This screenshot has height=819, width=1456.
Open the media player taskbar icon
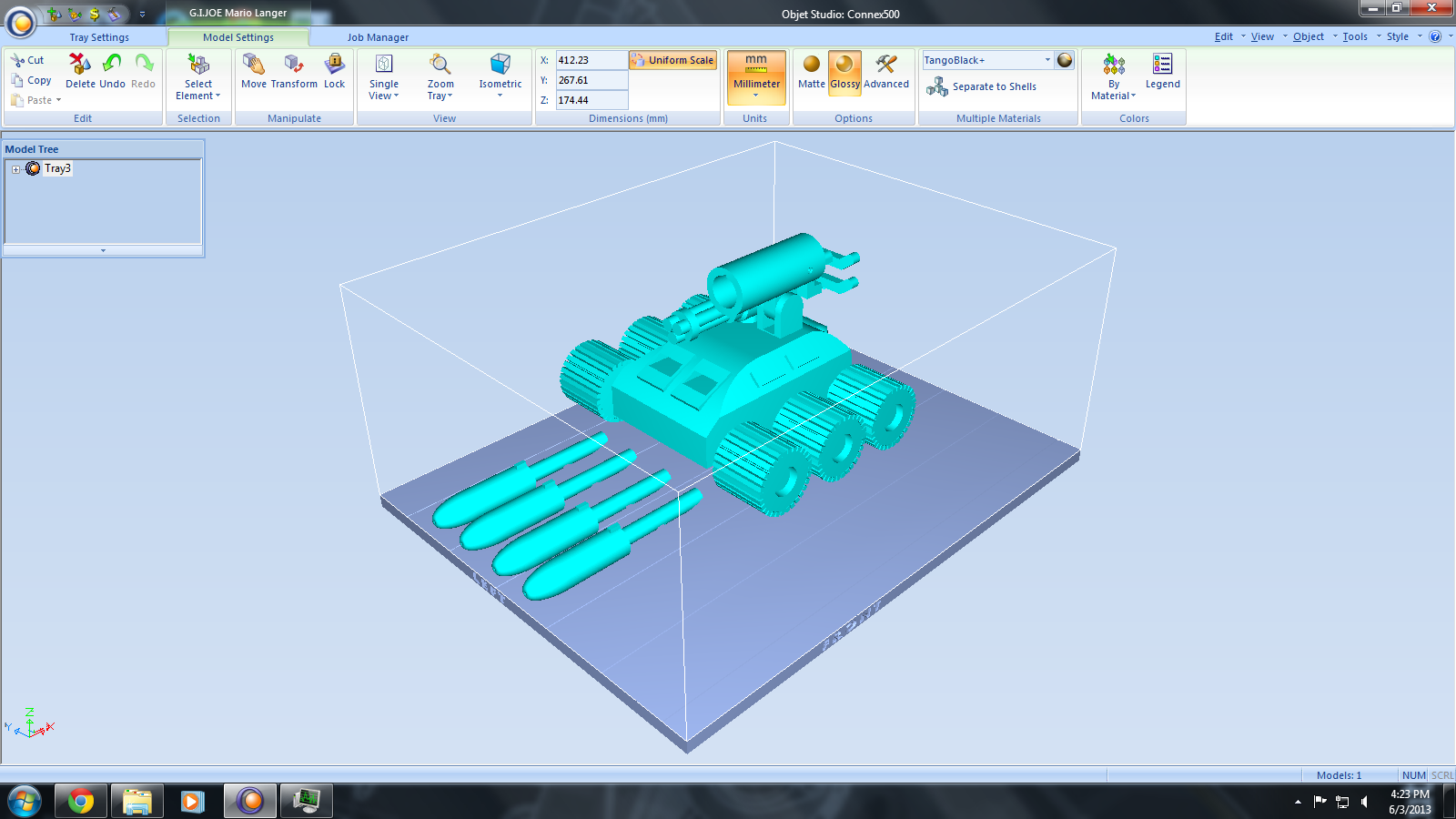[x=192, y=802]
